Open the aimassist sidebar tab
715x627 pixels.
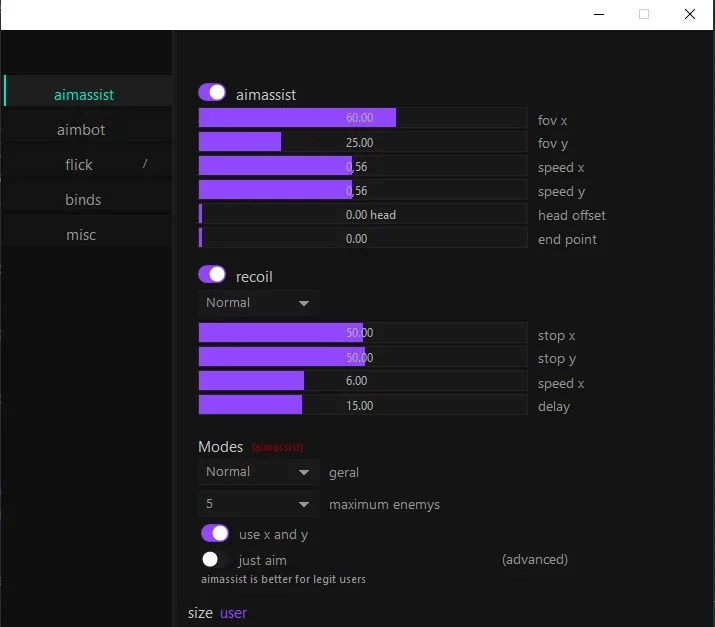(x=88, y=91)
